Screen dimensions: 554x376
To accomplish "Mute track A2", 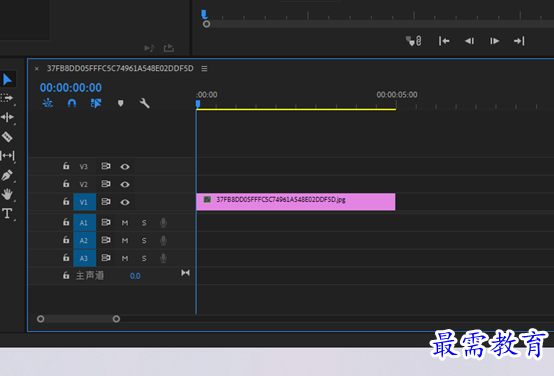I will click(125, 241).
